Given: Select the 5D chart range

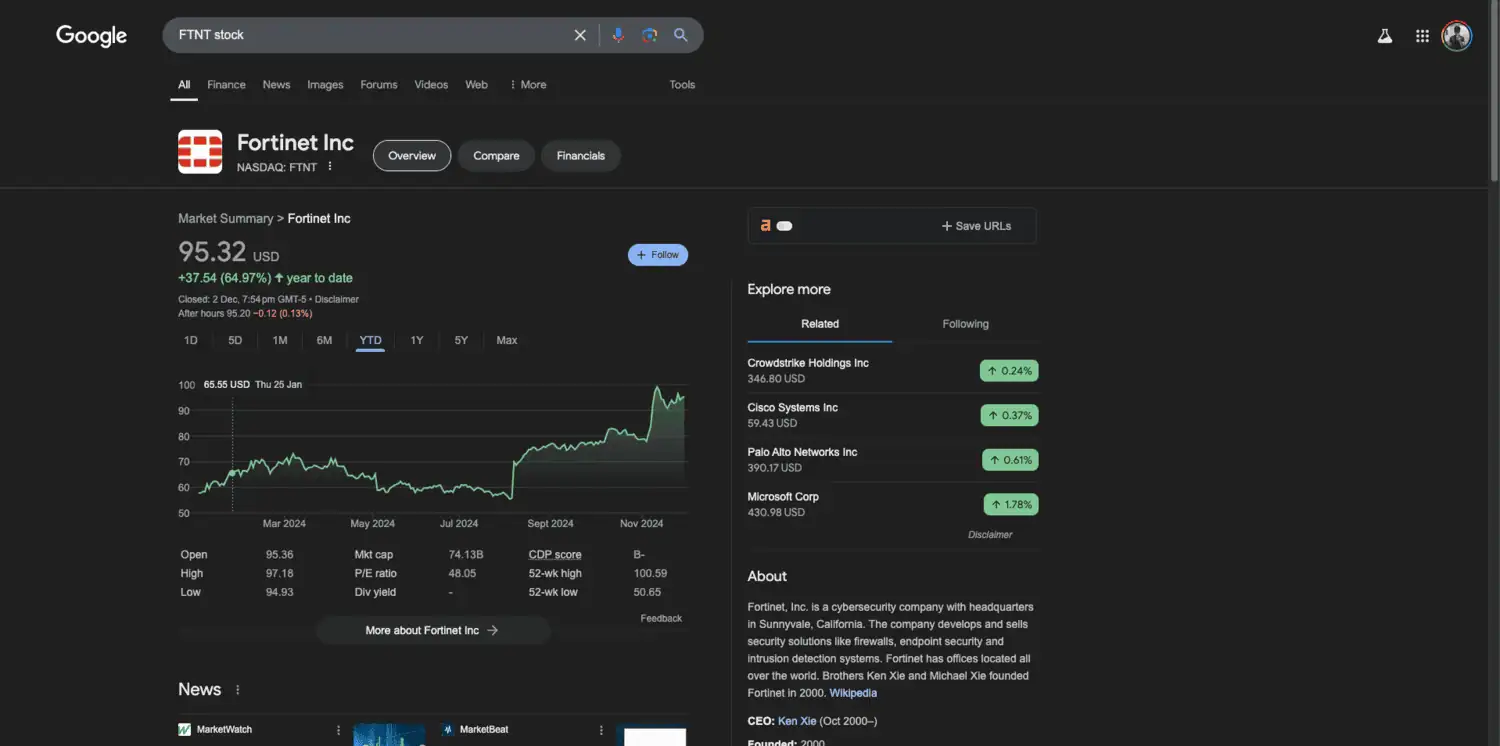Looking at the screenshot, I should [x=235, y=341].
